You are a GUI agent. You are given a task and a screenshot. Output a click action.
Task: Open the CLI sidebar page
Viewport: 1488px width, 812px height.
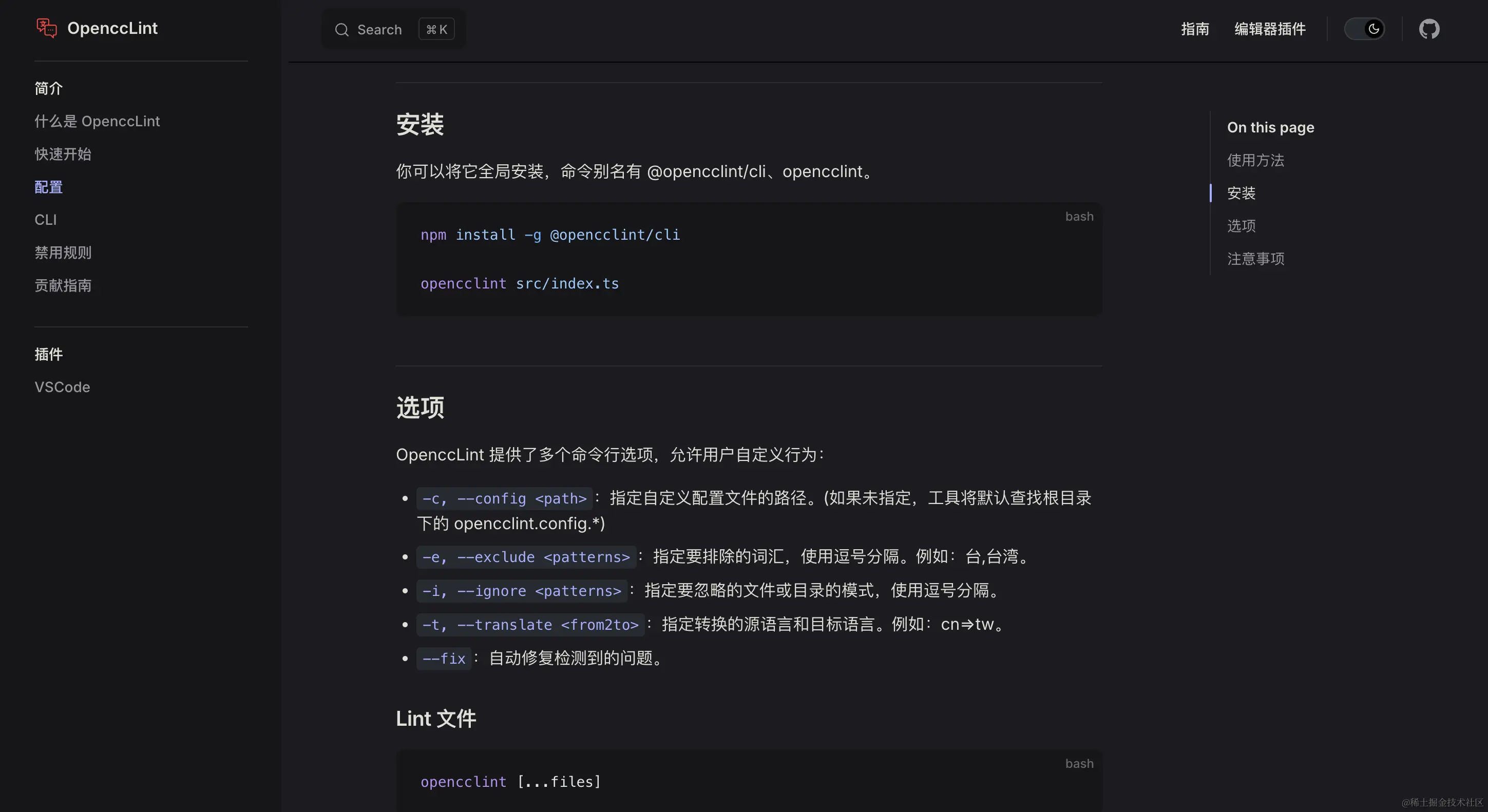46,220
